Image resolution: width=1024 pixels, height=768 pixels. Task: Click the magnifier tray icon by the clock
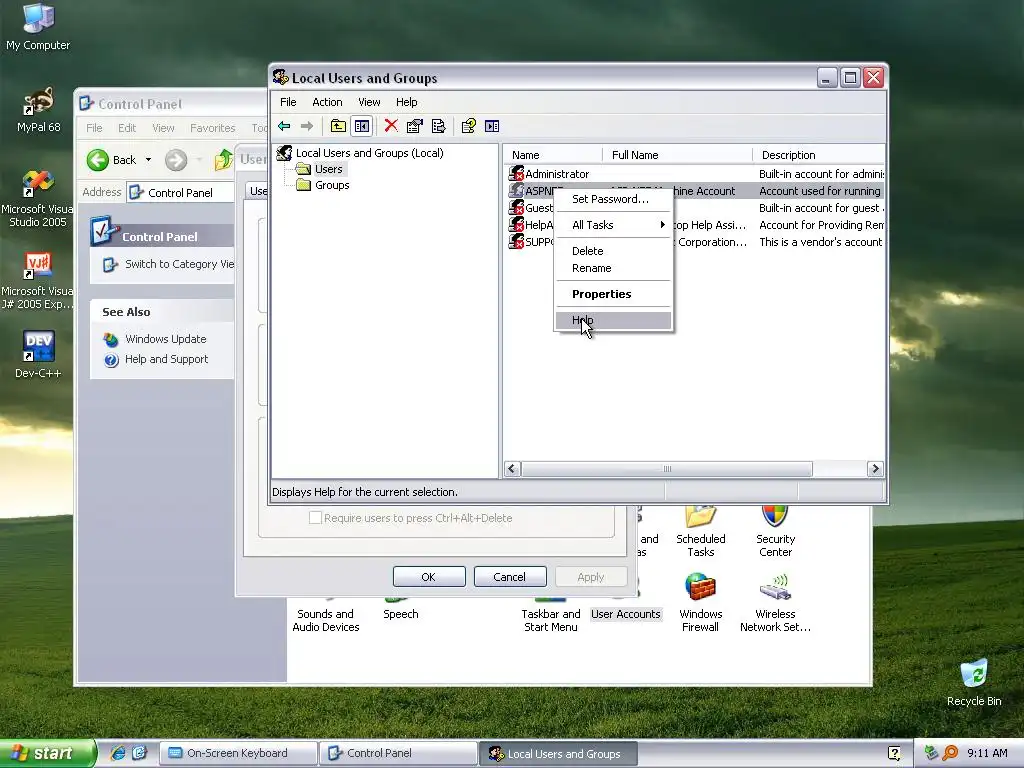(950, 753)
